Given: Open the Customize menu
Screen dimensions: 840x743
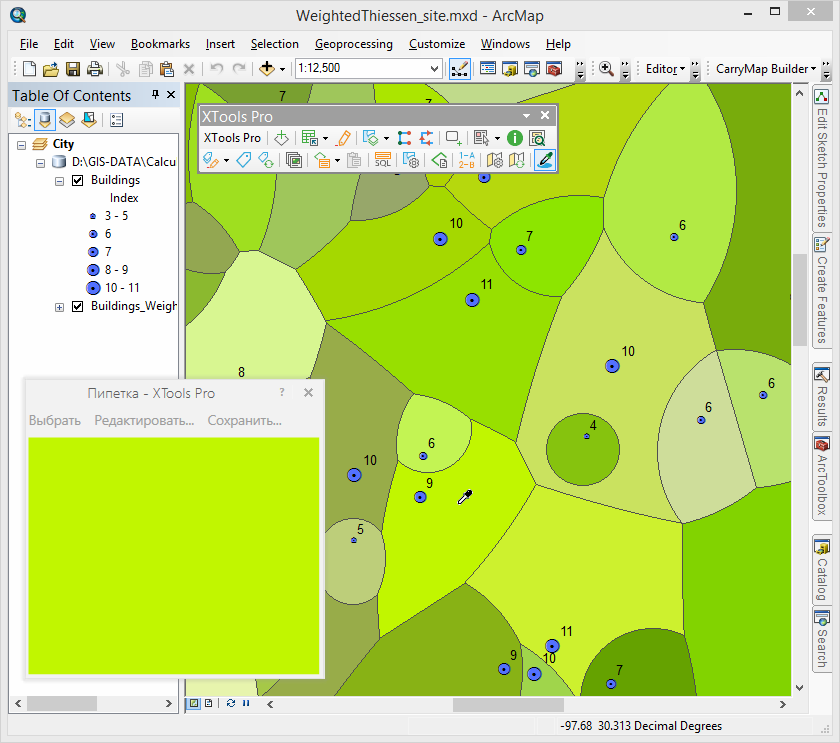Looking at the screenshot, I should point(437,44).
